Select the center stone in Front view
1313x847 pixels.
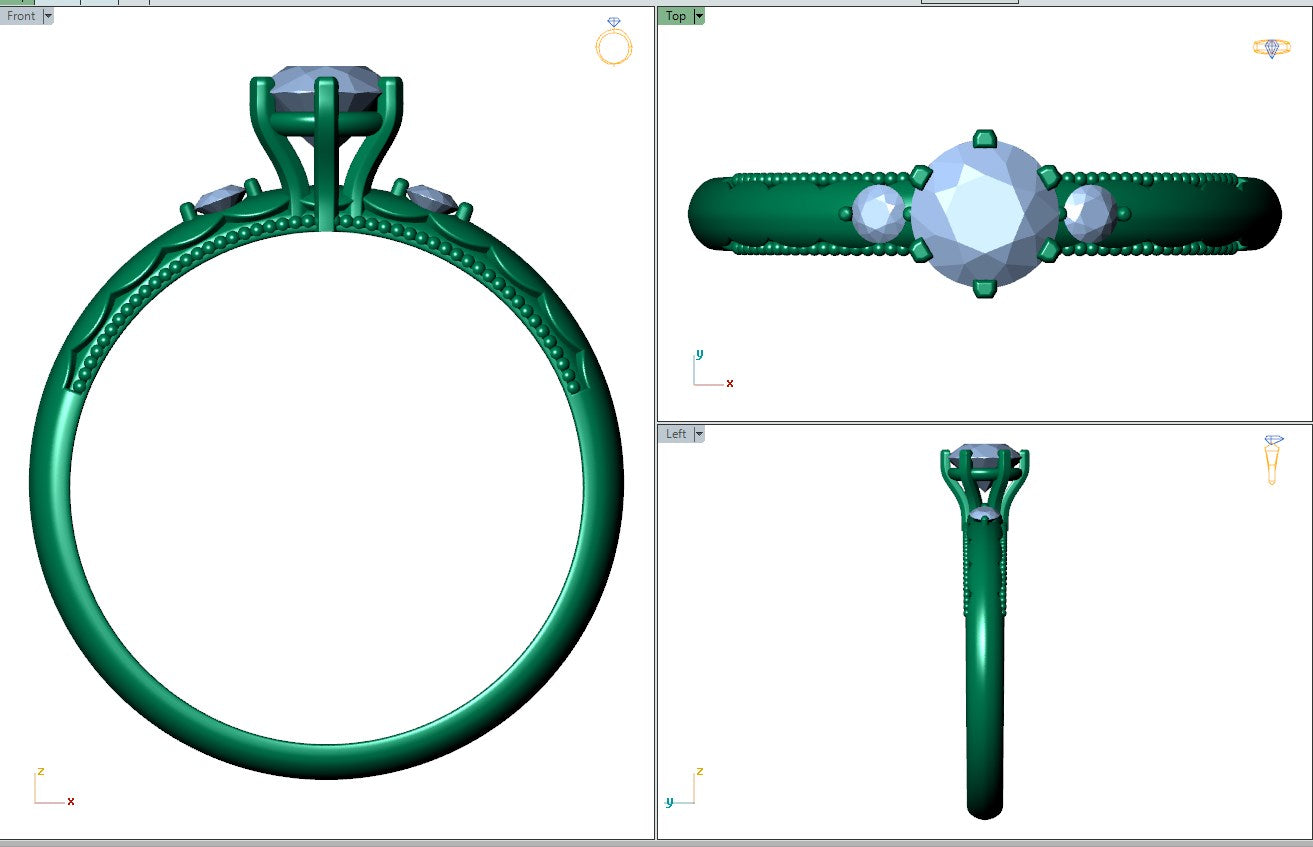coord(325,86)
